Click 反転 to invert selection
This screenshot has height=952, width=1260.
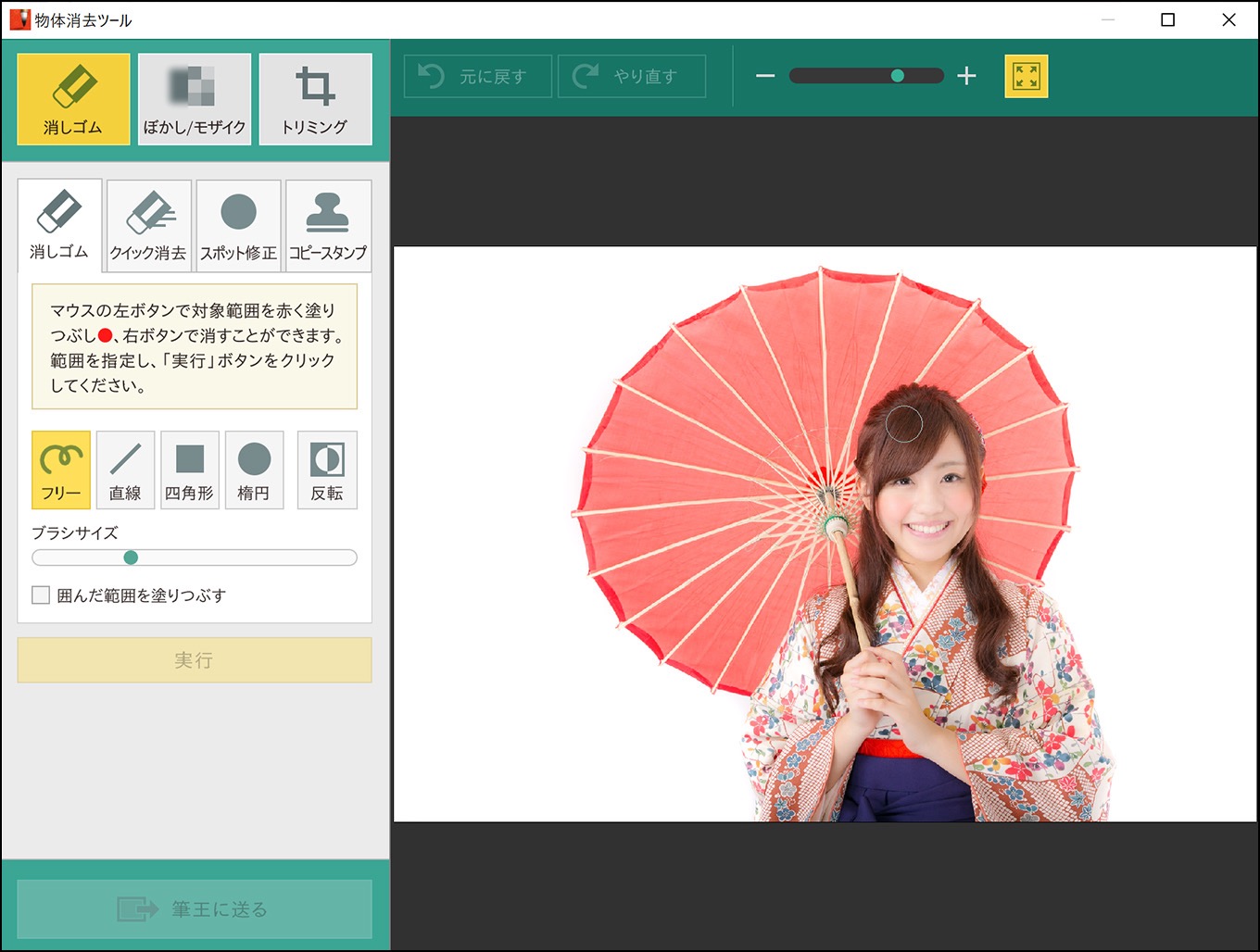tap(327, 470)
